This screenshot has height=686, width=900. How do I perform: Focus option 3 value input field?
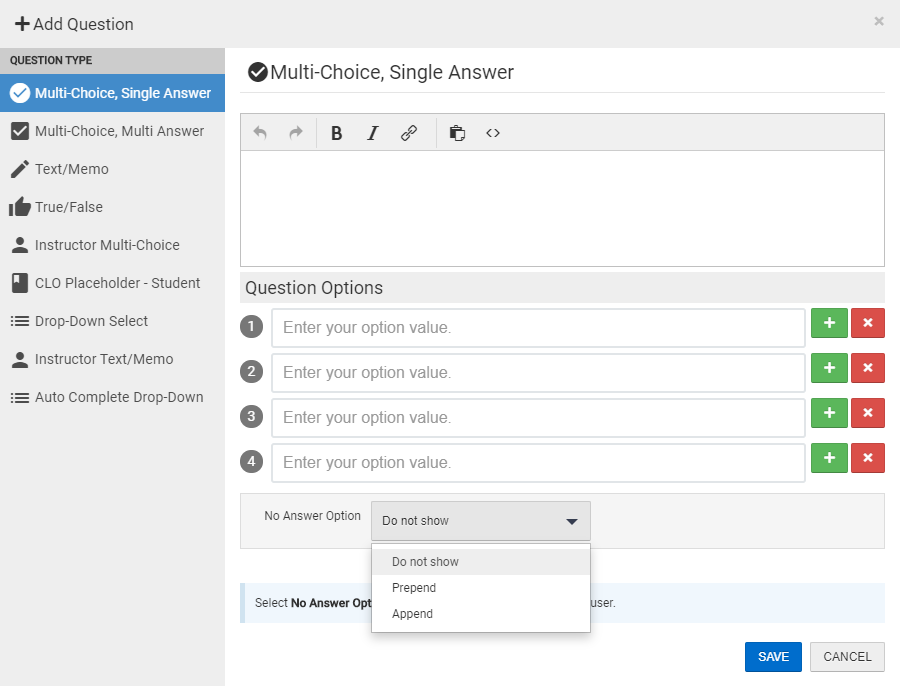click(x=538, y=417)
